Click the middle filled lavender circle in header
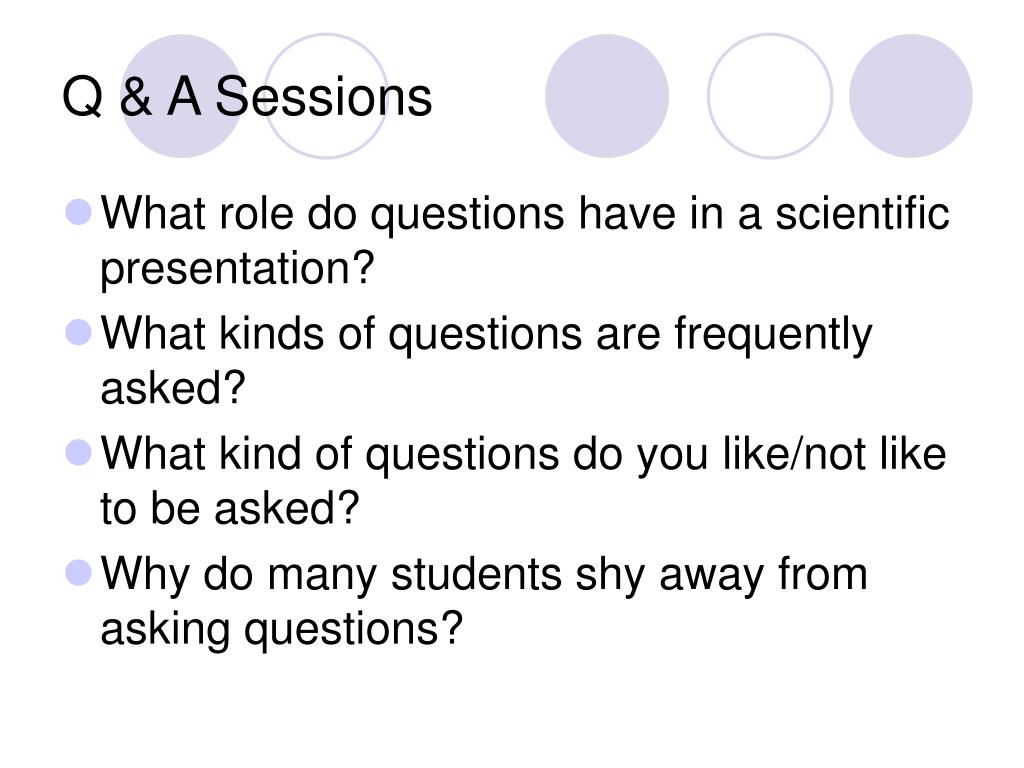 coord(607,96)
